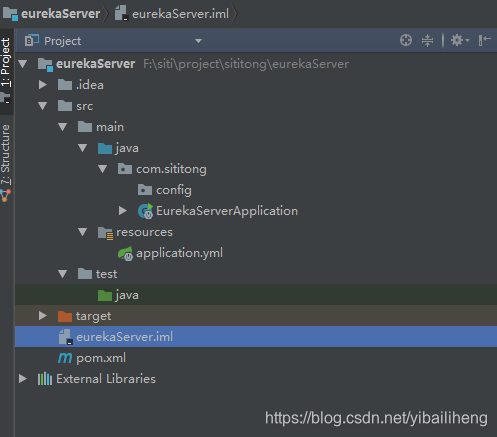
Task: Click the eurekaServer module folder icon in the breadcrumb
Action: (x=10, y=14)
